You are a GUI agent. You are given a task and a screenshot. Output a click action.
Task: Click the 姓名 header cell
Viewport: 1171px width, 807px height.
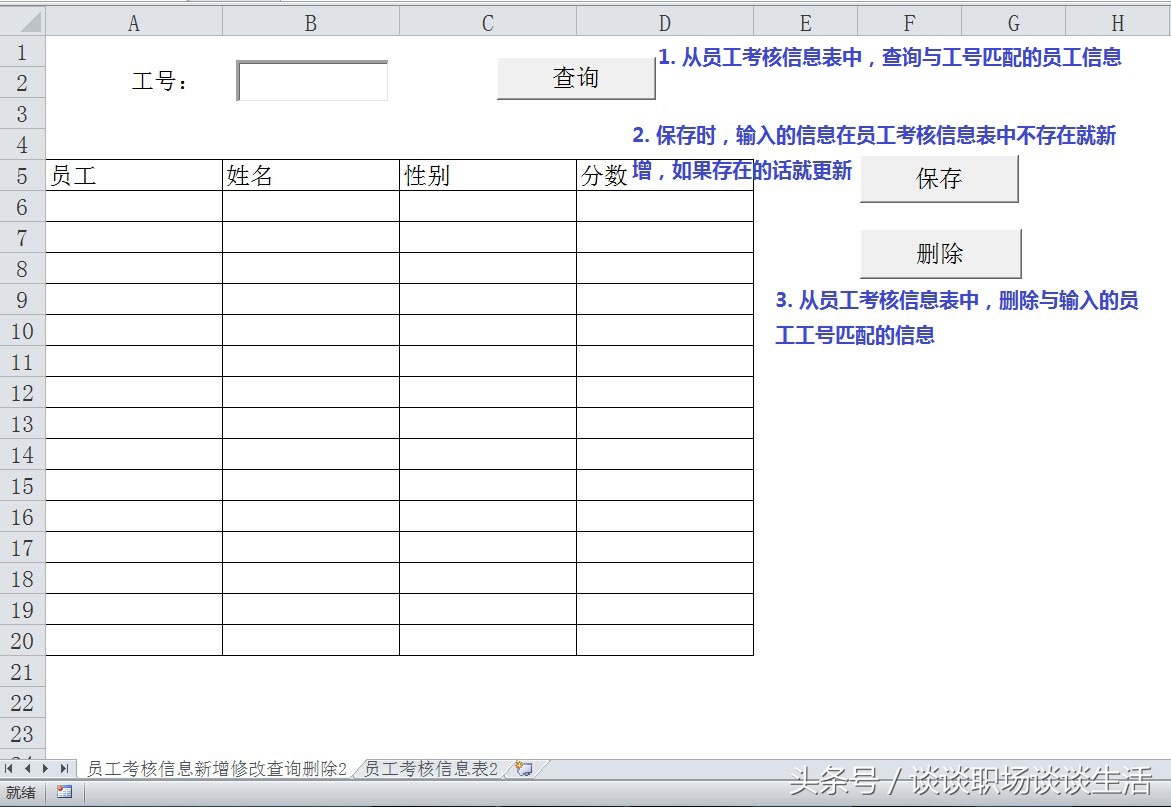(x=310, y=175)
